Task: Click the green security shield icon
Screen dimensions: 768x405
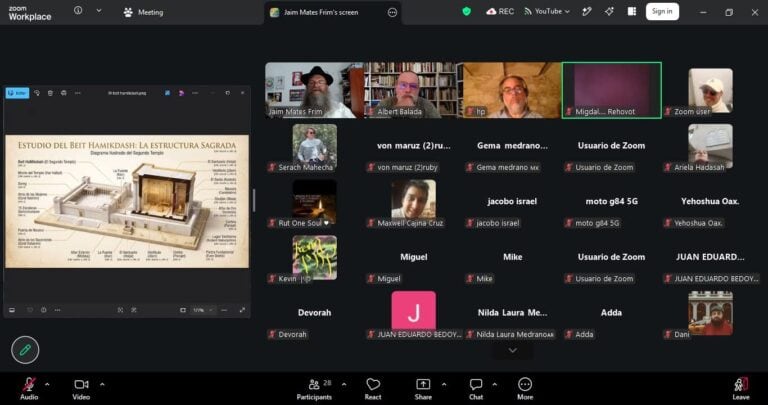Action: pyautogui.click(x=467, y=11)
